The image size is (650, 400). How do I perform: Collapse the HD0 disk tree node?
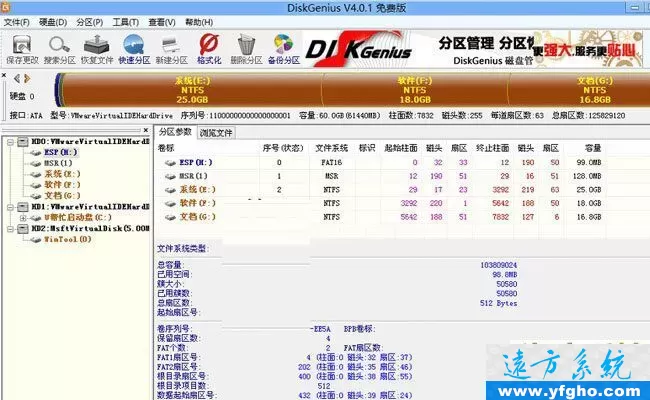tap(8, 142)
